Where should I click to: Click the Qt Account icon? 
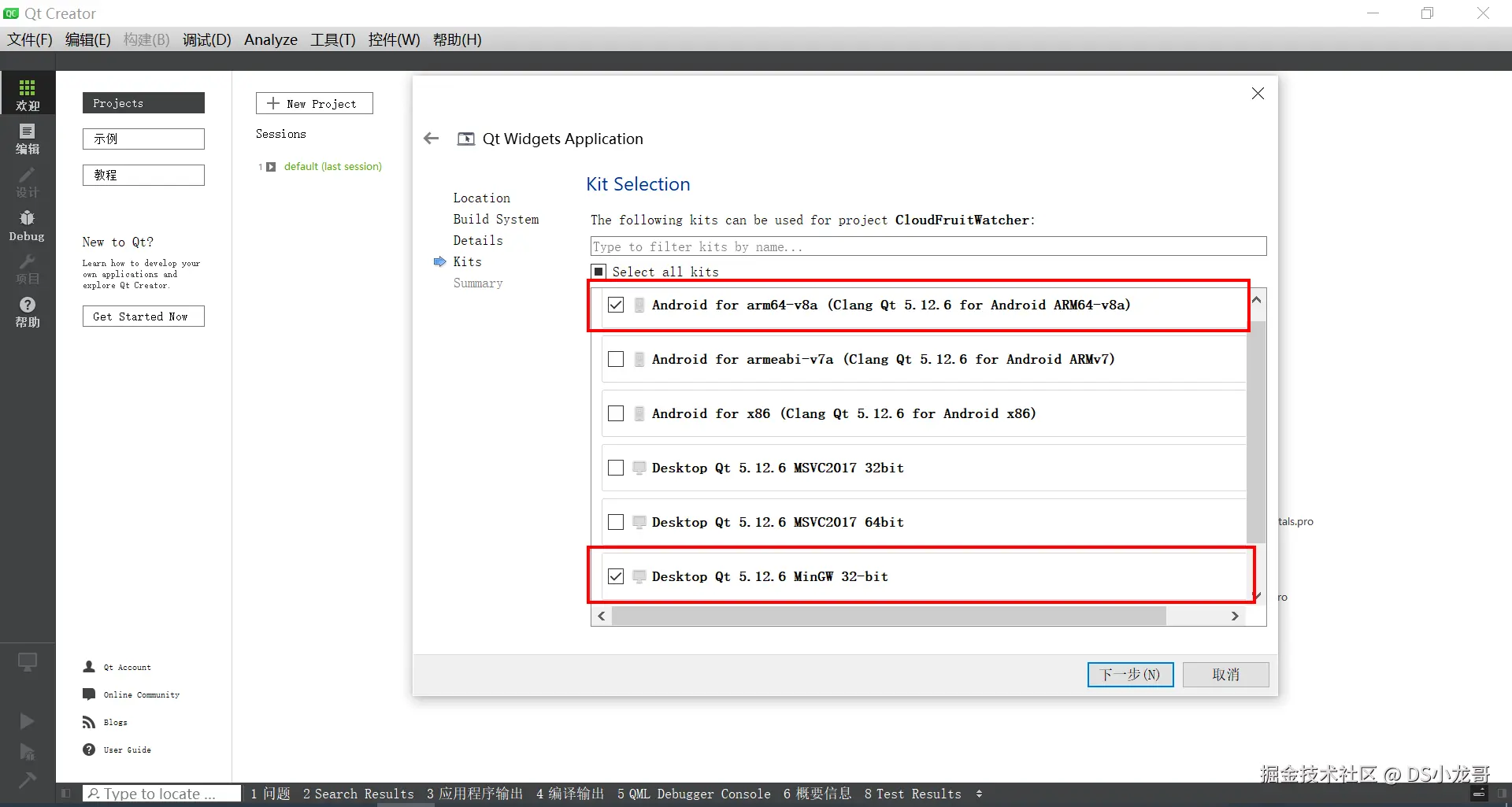point(89,667)
